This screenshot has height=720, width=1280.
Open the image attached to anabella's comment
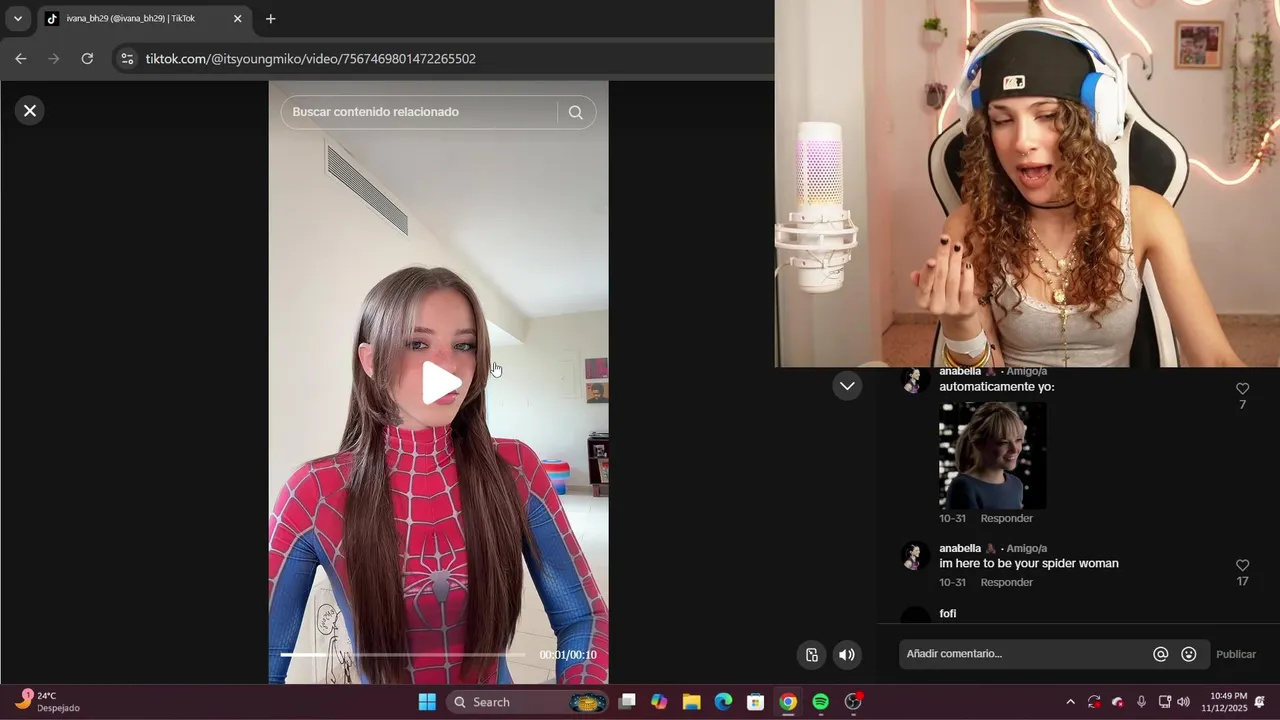(x=992, y=456)
